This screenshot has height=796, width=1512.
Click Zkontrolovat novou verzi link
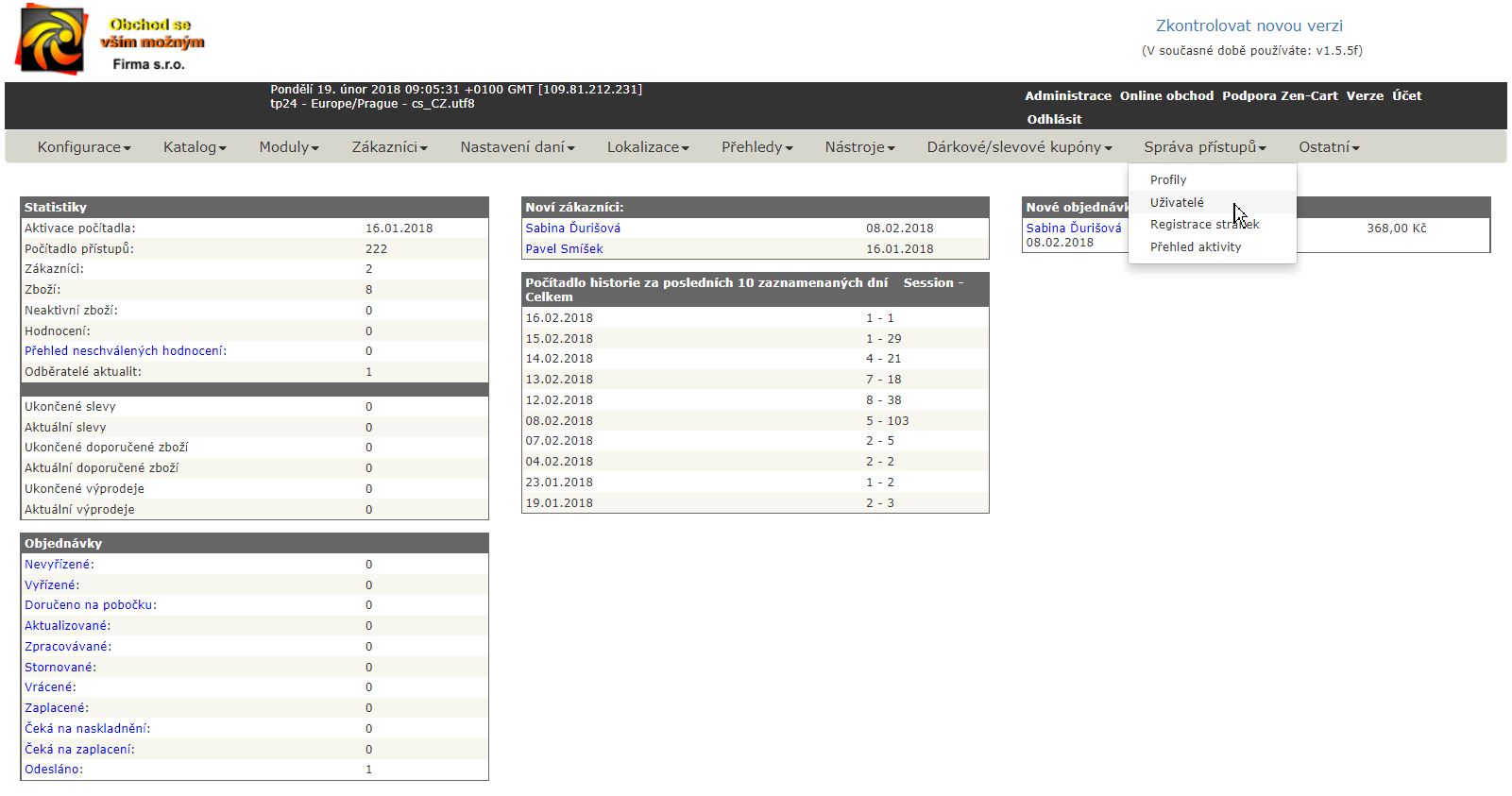pos(1249,25)
